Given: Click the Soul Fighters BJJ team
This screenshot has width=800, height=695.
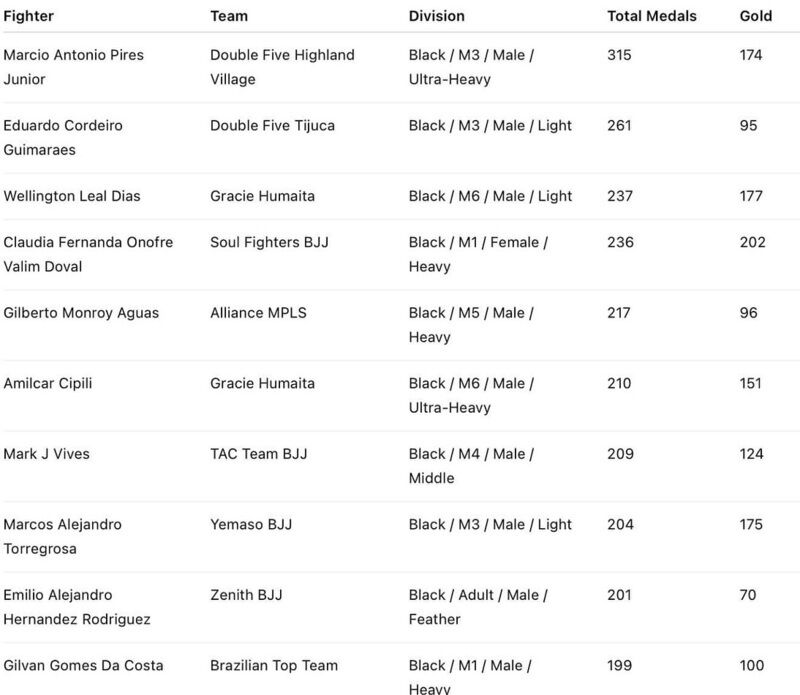Looking at the screenshot, I should pyautogui.click(x=262, y=242).
